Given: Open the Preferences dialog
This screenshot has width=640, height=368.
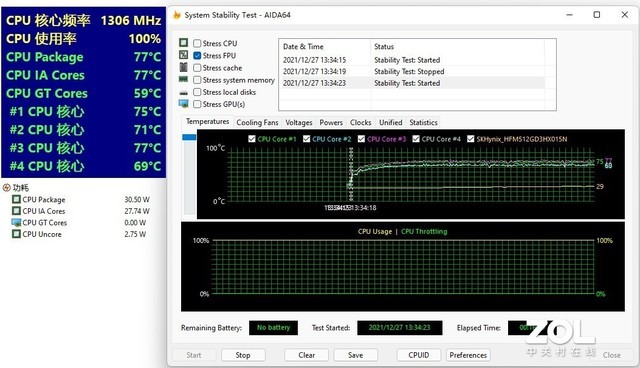Looking at the screenshot, I should (468, 355).
